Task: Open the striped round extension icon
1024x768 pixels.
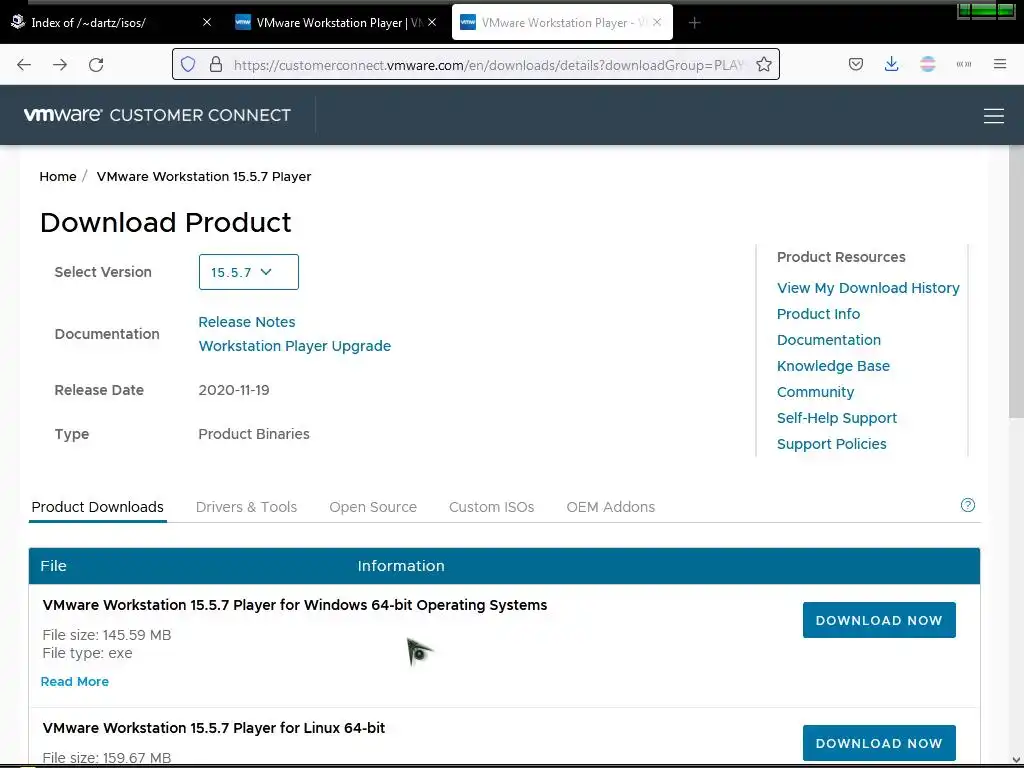Action: coord(927,64)
